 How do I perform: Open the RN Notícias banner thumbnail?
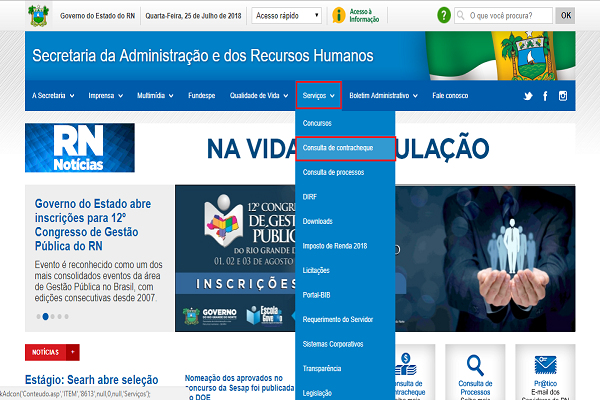click(80, 148)
